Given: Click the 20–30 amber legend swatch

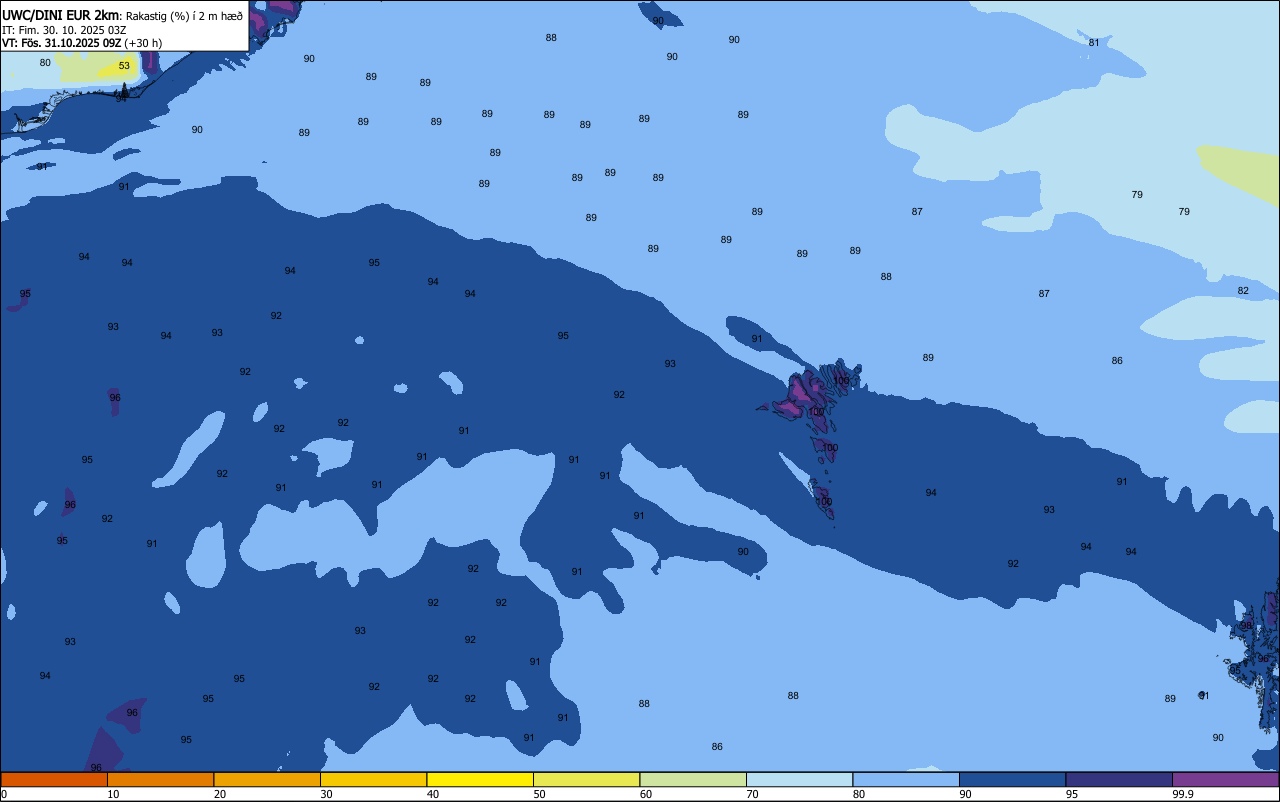Looking at the screenshot, I should (267, 779).
